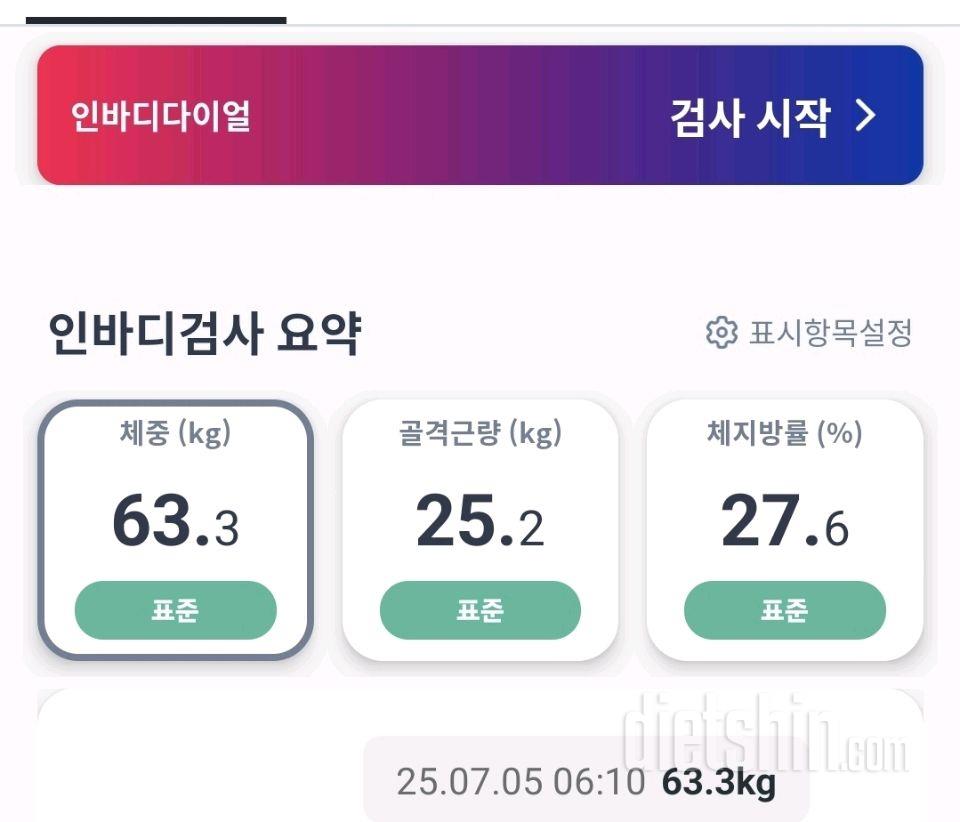
Task: Tap the chart card's empty left area
Action: point(196,756)
